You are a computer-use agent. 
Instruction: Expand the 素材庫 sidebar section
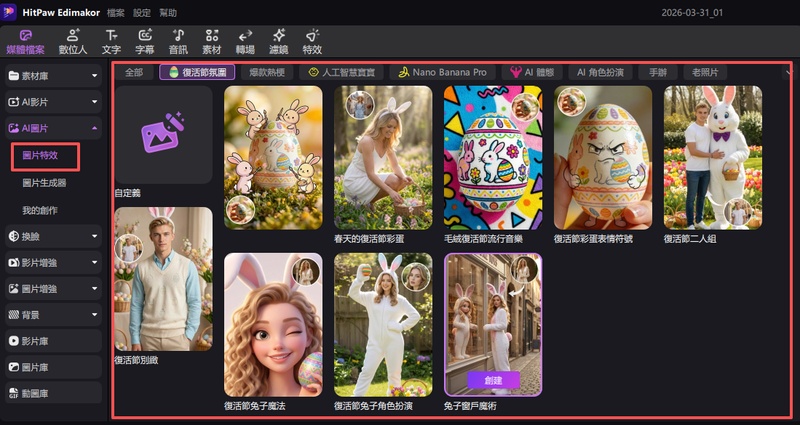click(x=53, y=76)
